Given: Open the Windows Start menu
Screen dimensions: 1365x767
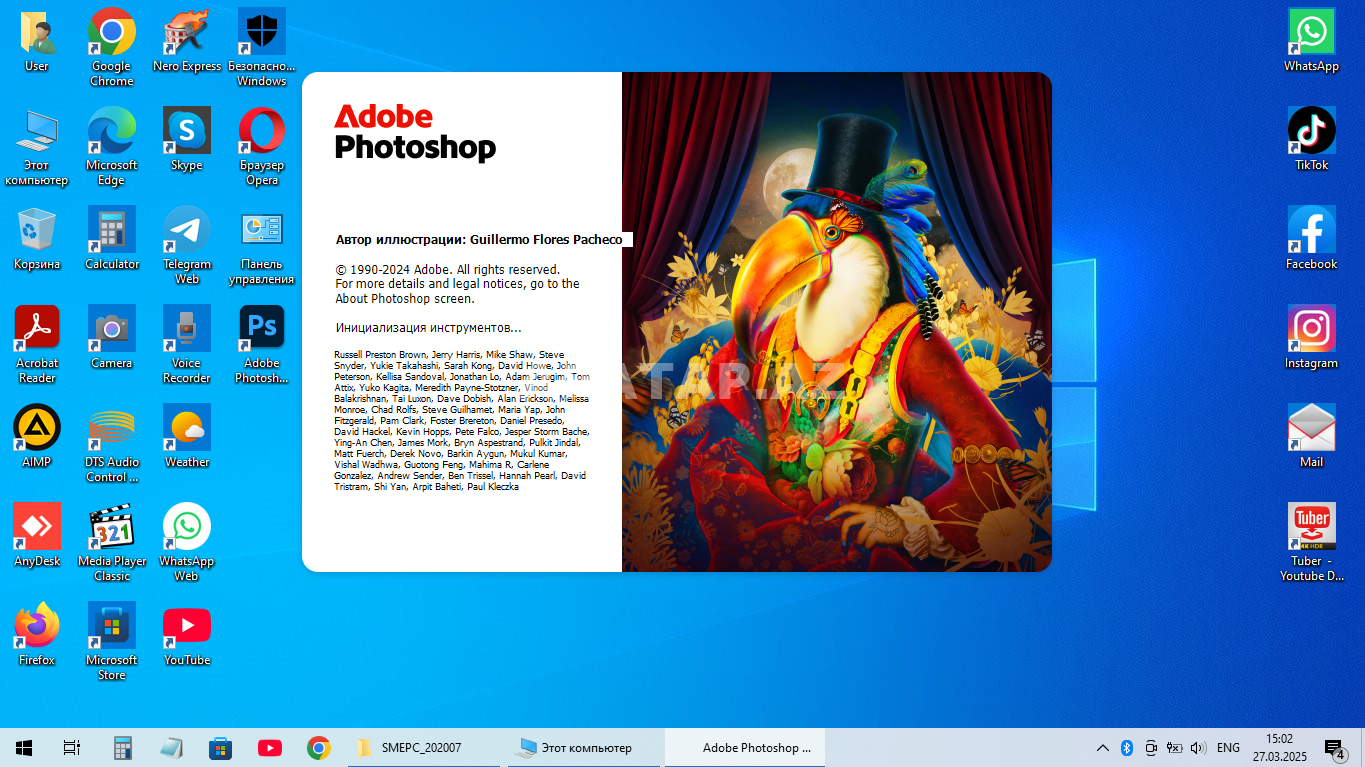Looking at the screenshot, I should tap(24, 747).
